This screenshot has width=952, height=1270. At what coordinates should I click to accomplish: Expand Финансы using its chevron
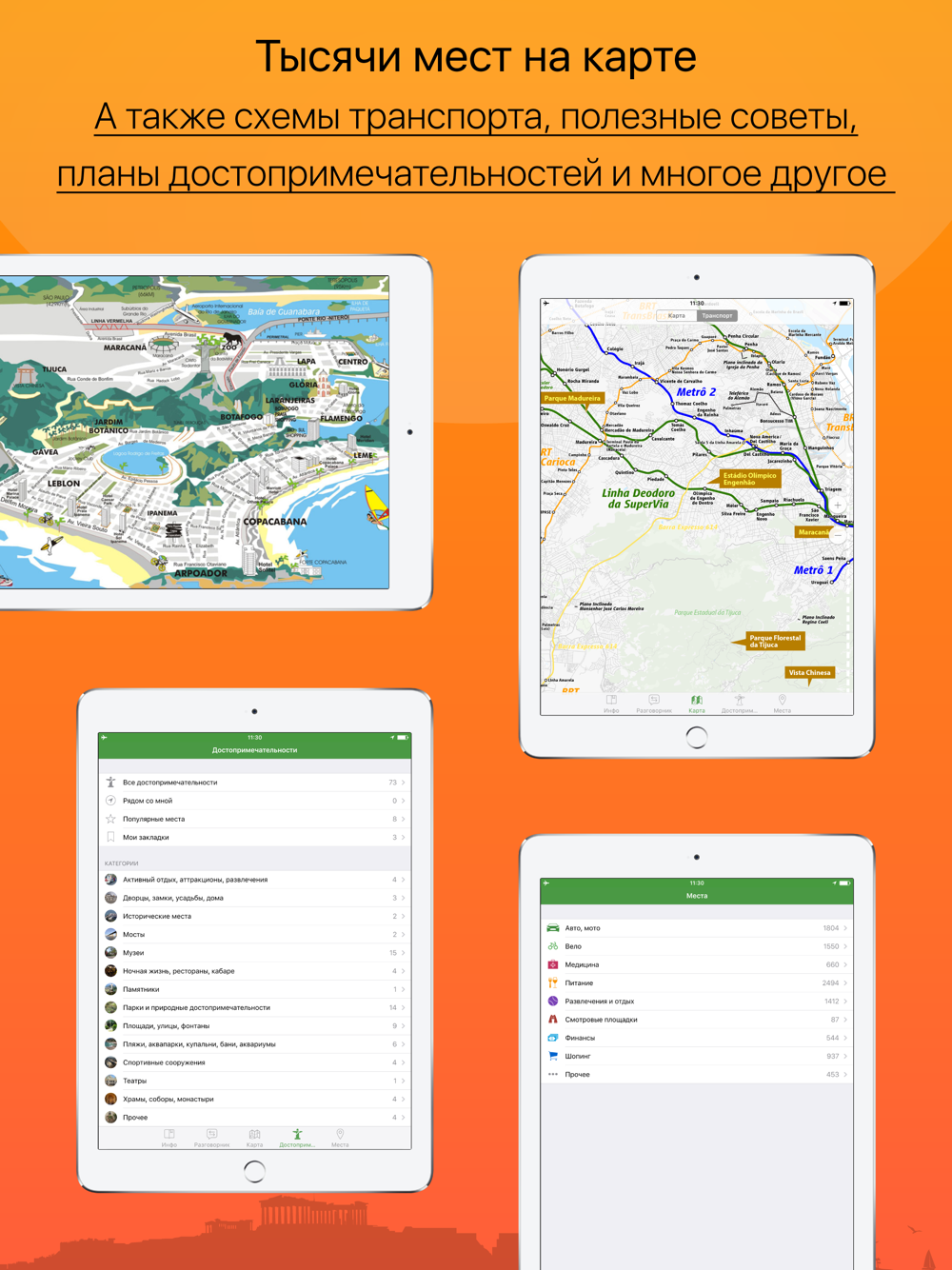[x=845, y=1038]
